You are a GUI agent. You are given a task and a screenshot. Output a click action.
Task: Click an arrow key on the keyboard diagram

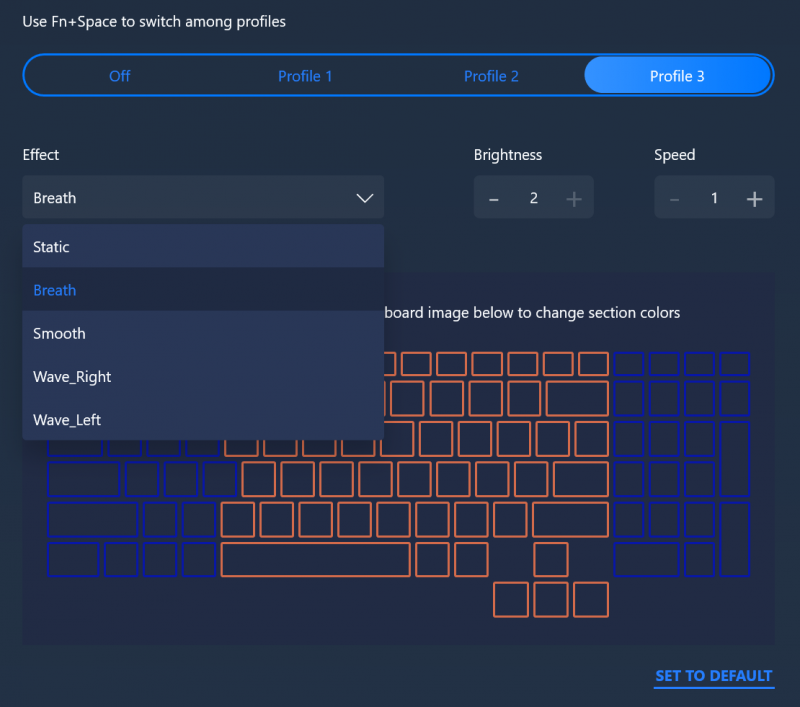tap(550, 600)
